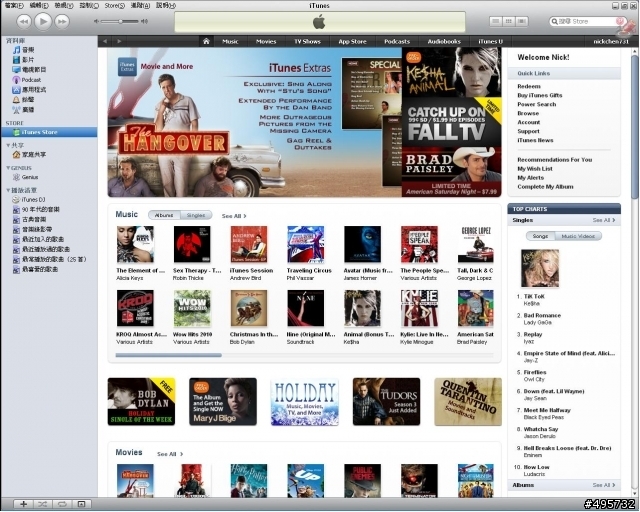Image resolution: width=640 pixels, height=512 pixels.
Task: Open the Movies store tab
Action: pos(266,41)
